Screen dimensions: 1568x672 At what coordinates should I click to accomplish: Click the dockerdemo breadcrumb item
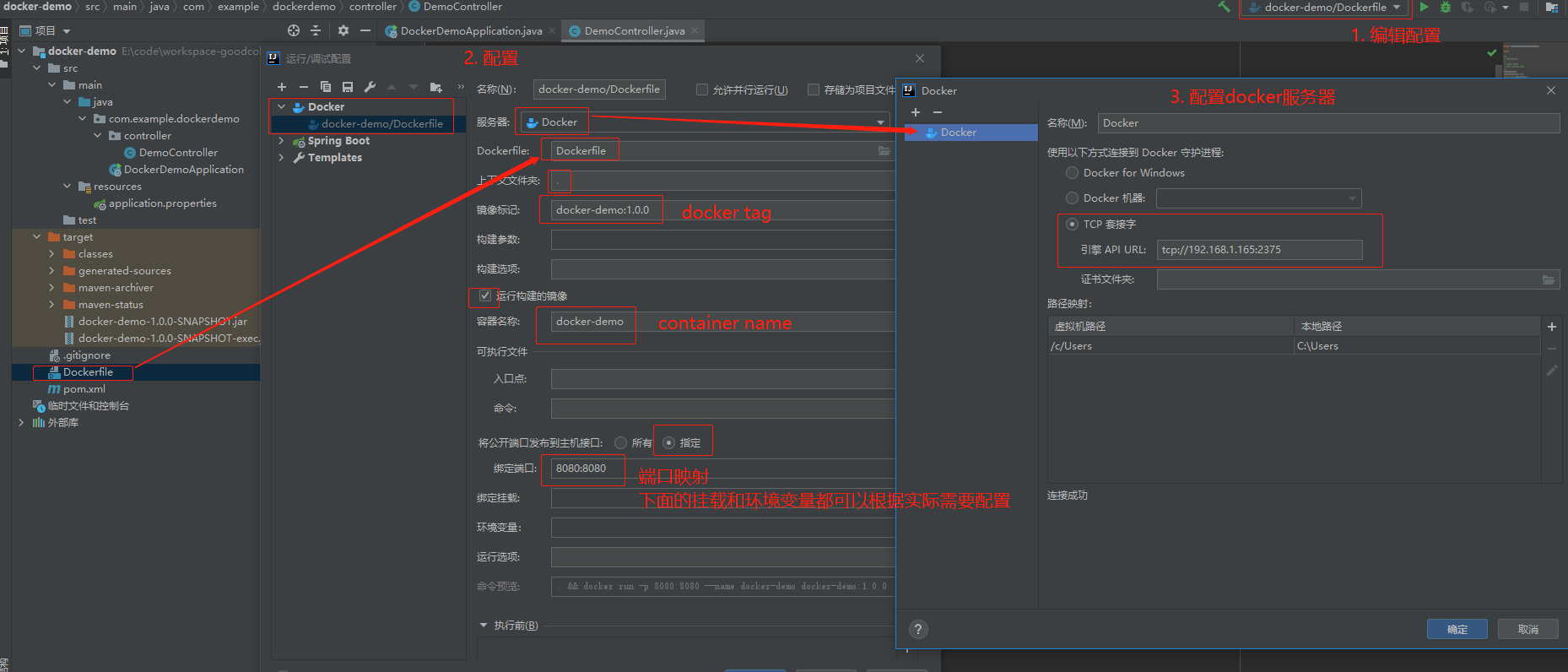point(304,7)
